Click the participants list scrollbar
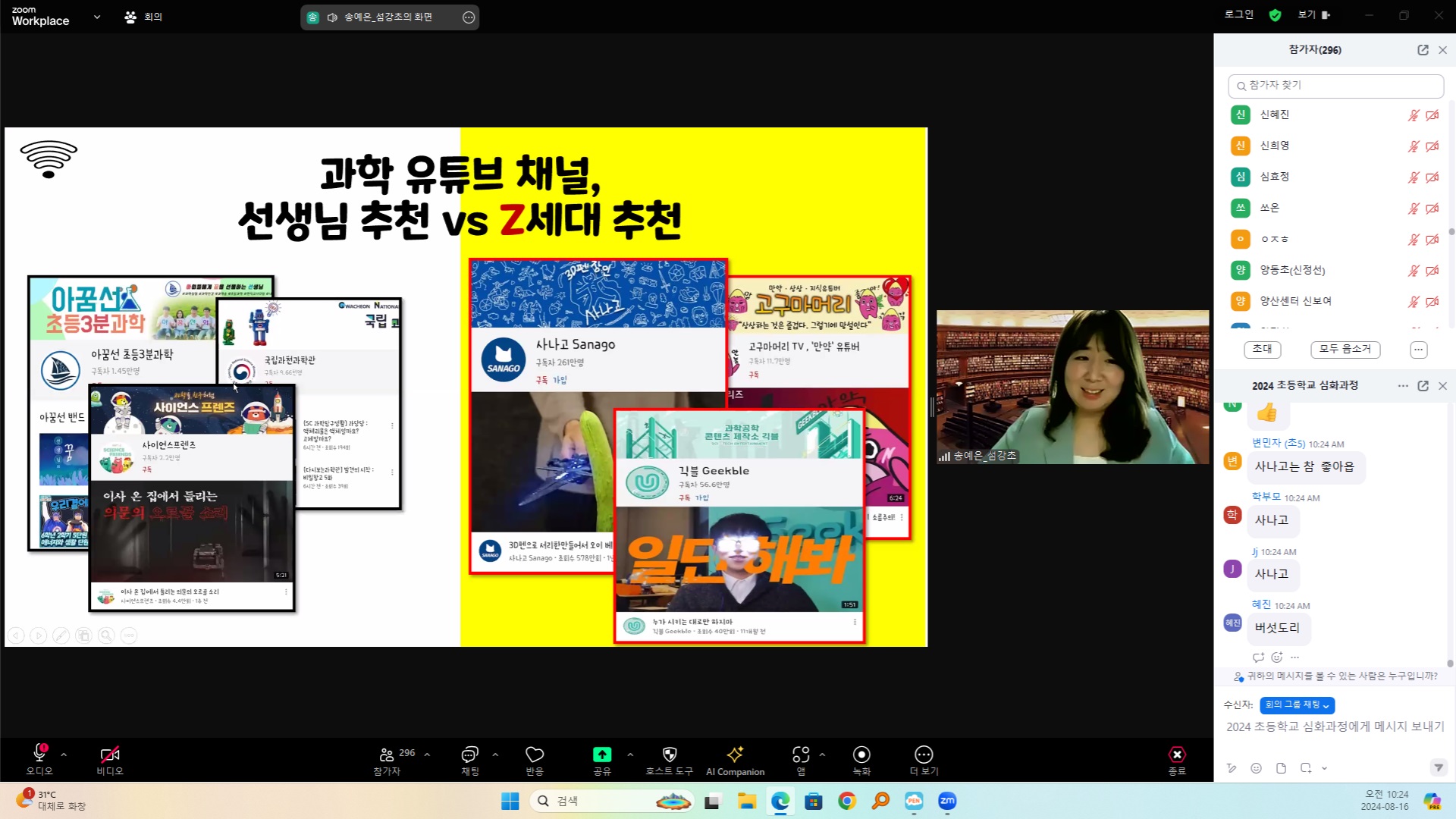 [x=1451, y=231]
